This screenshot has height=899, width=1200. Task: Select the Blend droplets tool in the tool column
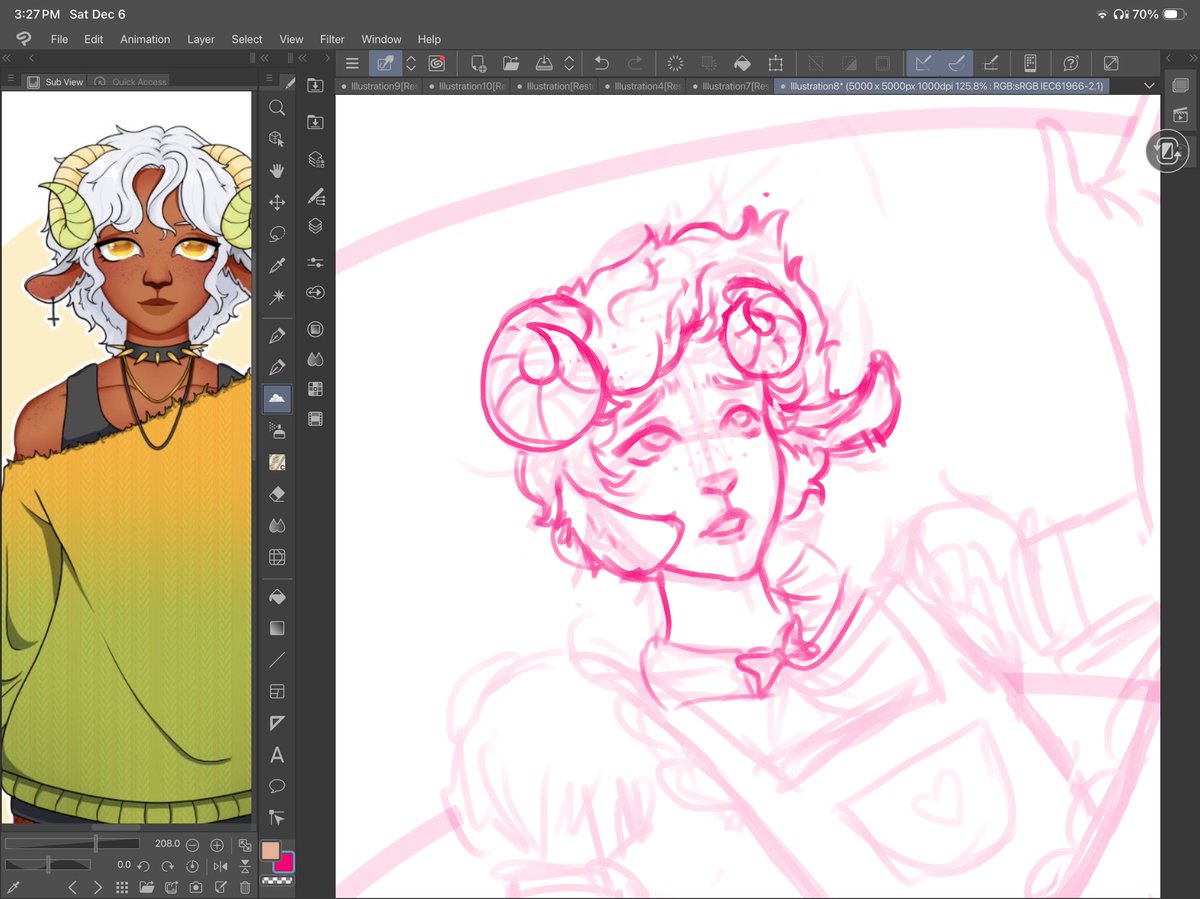[277, 526]
